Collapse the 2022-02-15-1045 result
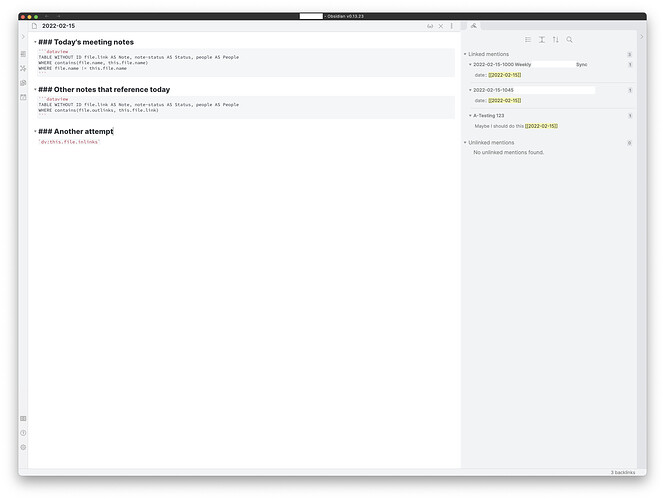 click(470, 90)
